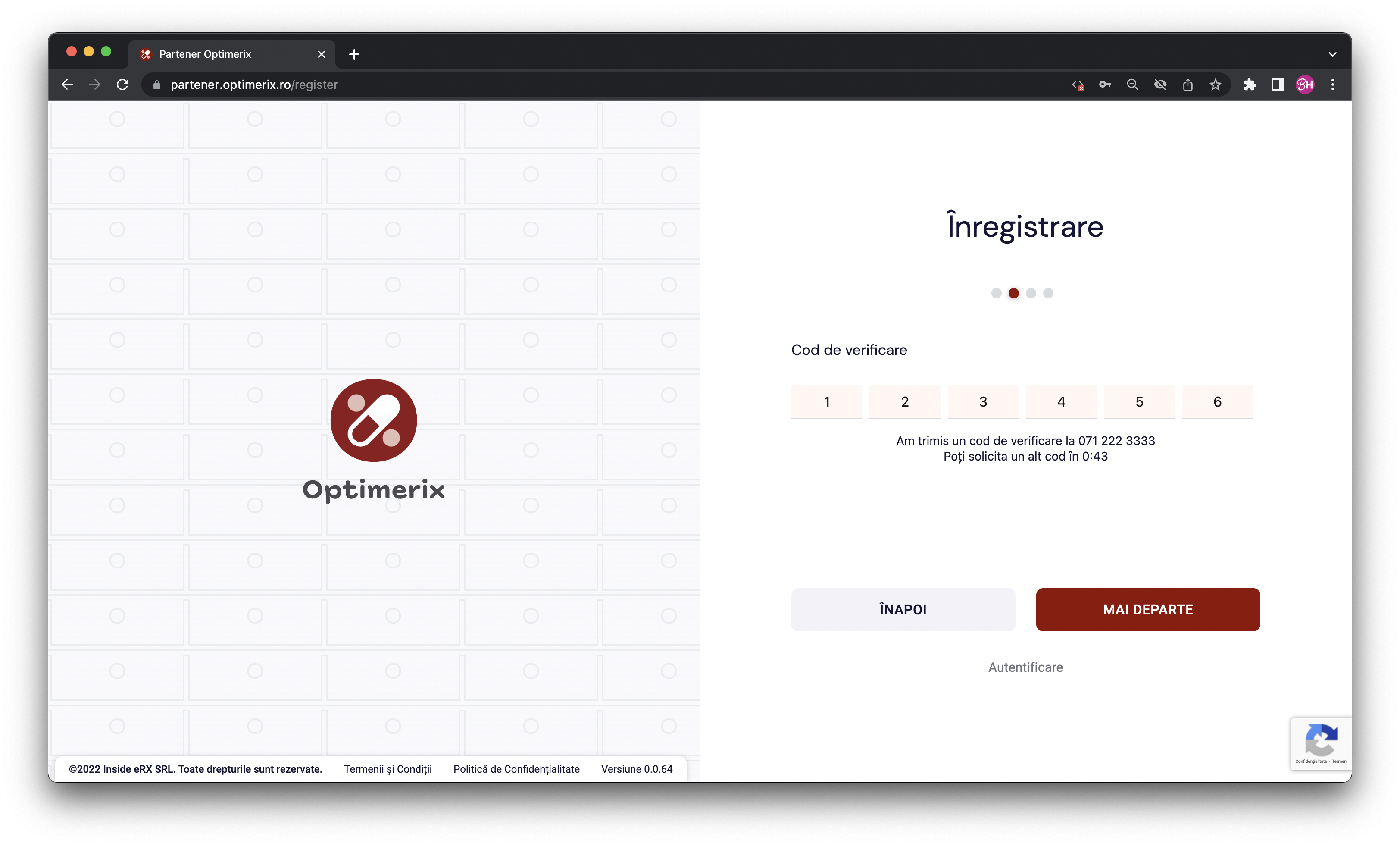Click the Înregistrare heading
1400x846 pixels.
1025,226
